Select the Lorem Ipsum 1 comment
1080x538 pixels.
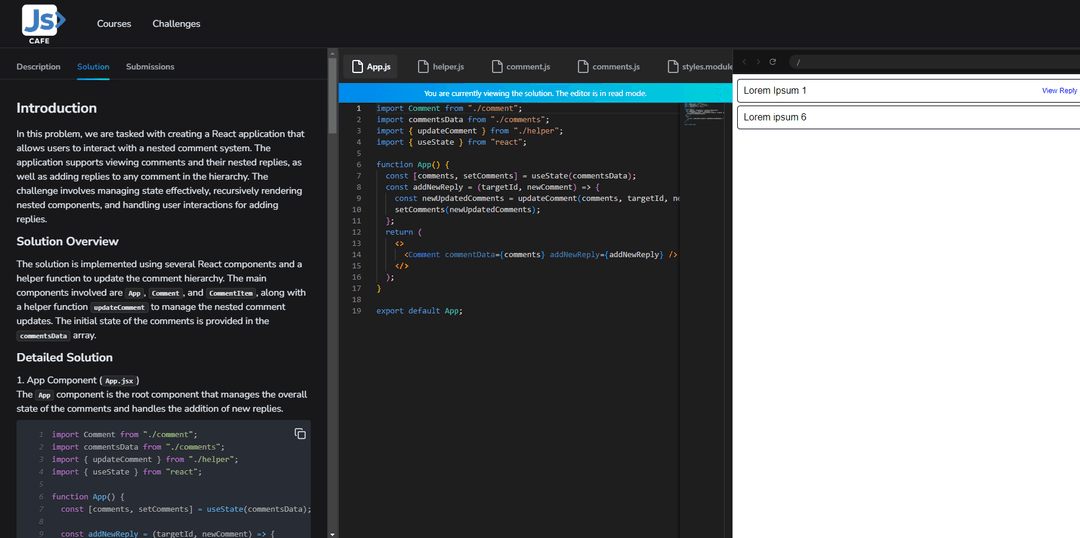coord(908,90)
